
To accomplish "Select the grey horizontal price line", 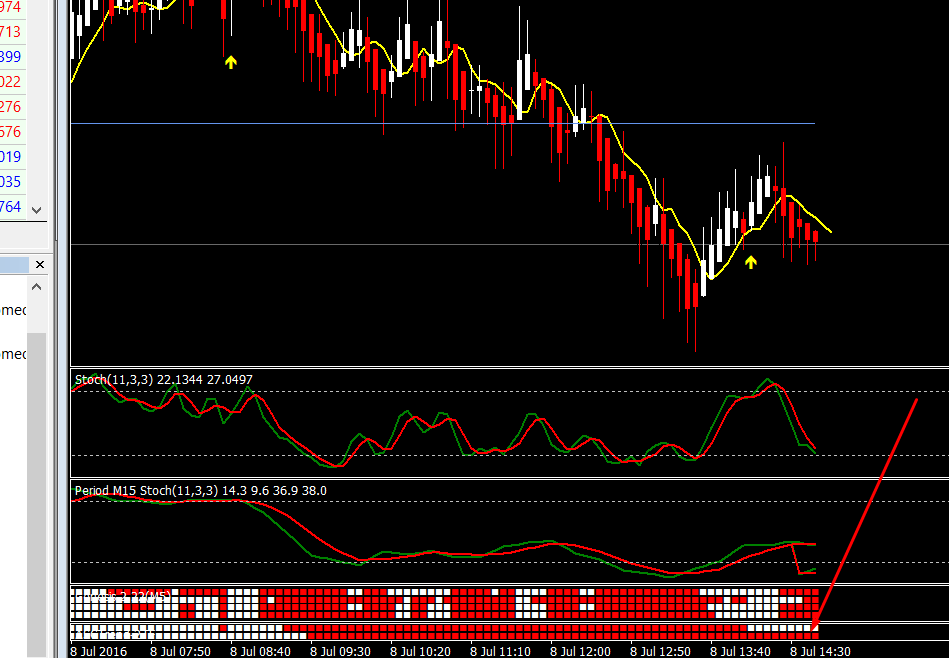I will (510, 245).
